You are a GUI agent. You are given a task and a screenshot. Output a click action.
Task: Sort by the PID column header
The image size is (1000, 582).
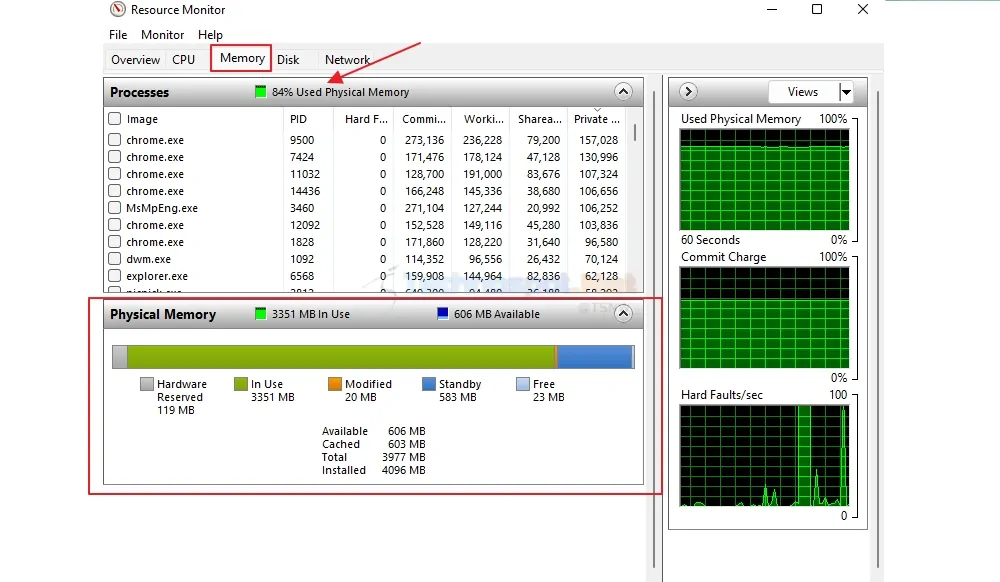pyautogui.click(x=308, y=119)
